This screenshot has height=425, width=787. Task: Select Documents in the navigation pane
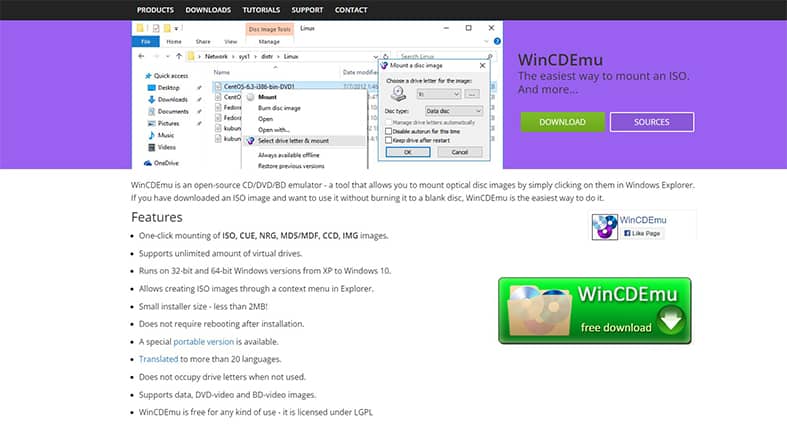click(x=173, y=111)
